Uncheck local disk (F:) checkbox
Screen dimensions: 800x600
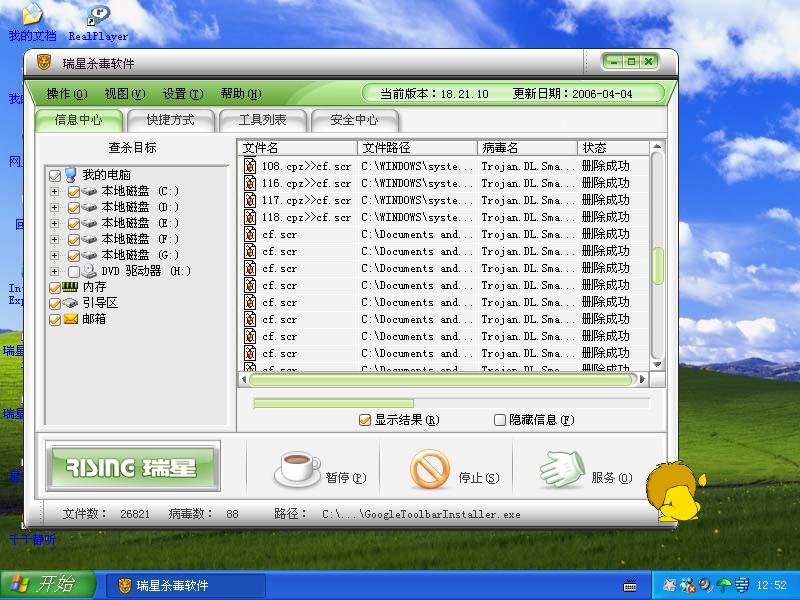[x=73, y=239]
